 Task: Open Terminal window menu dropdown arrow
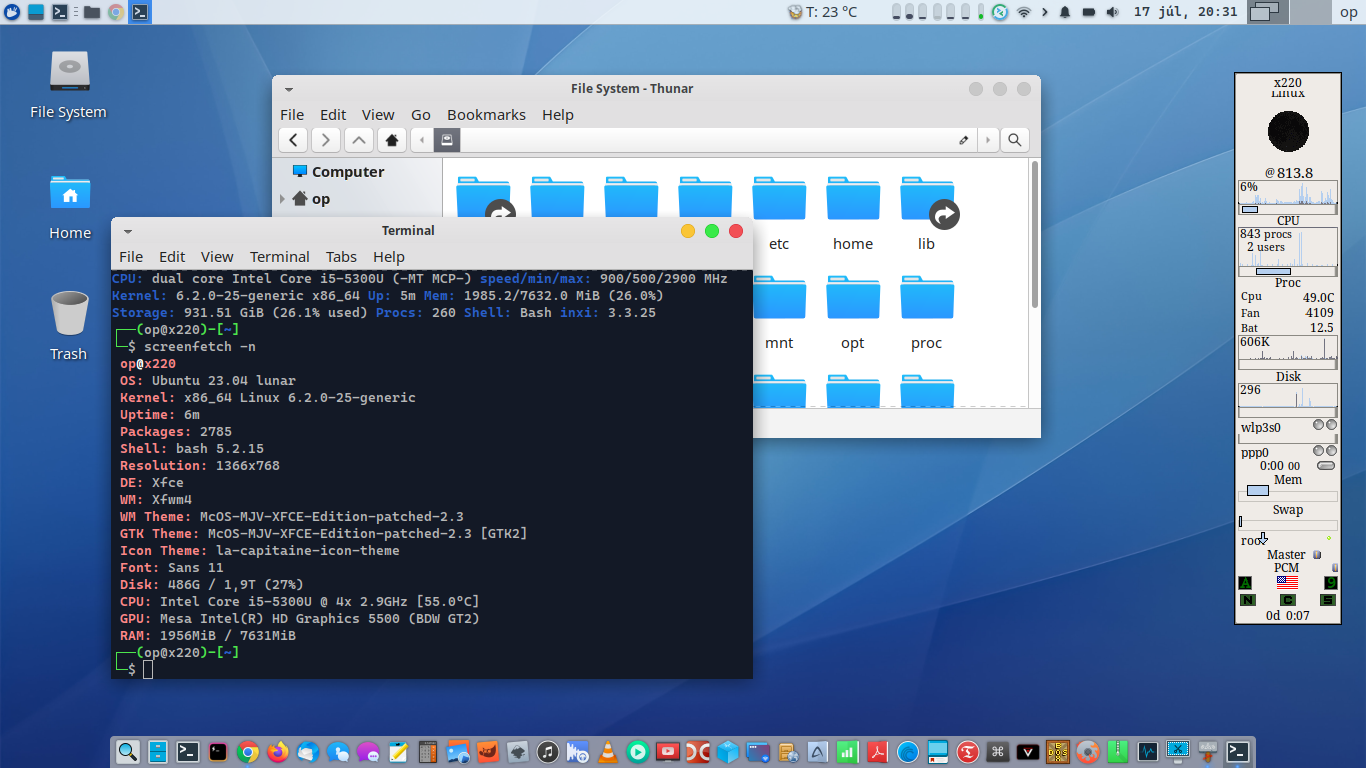pyautogui.click(x=128, y=231)
